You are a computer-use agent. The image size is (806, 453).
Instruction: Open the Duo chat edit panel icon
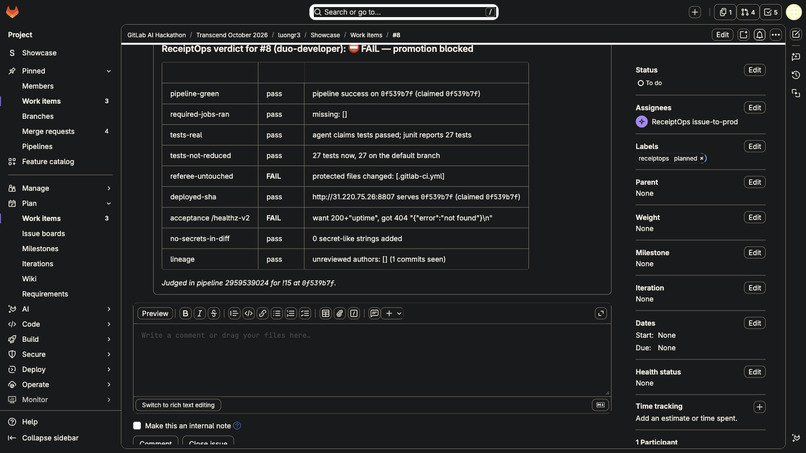796,34
